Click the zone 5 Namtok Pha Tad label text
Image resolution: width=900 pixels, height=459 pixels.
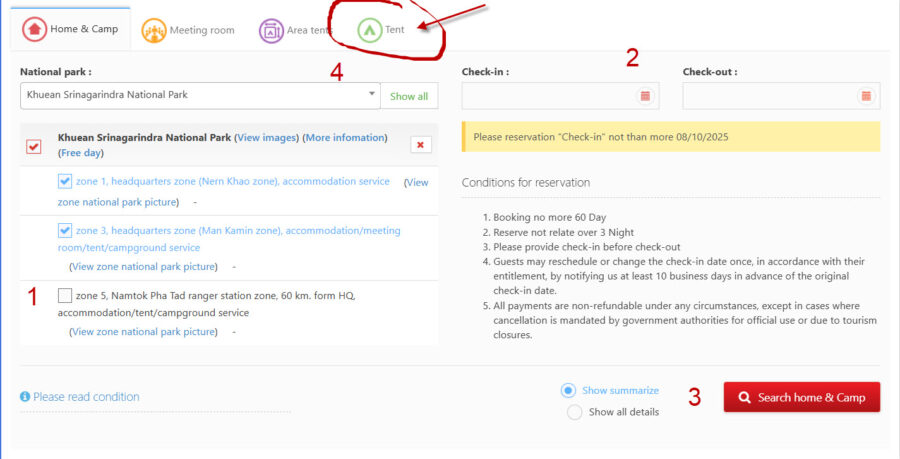(207, 304)
